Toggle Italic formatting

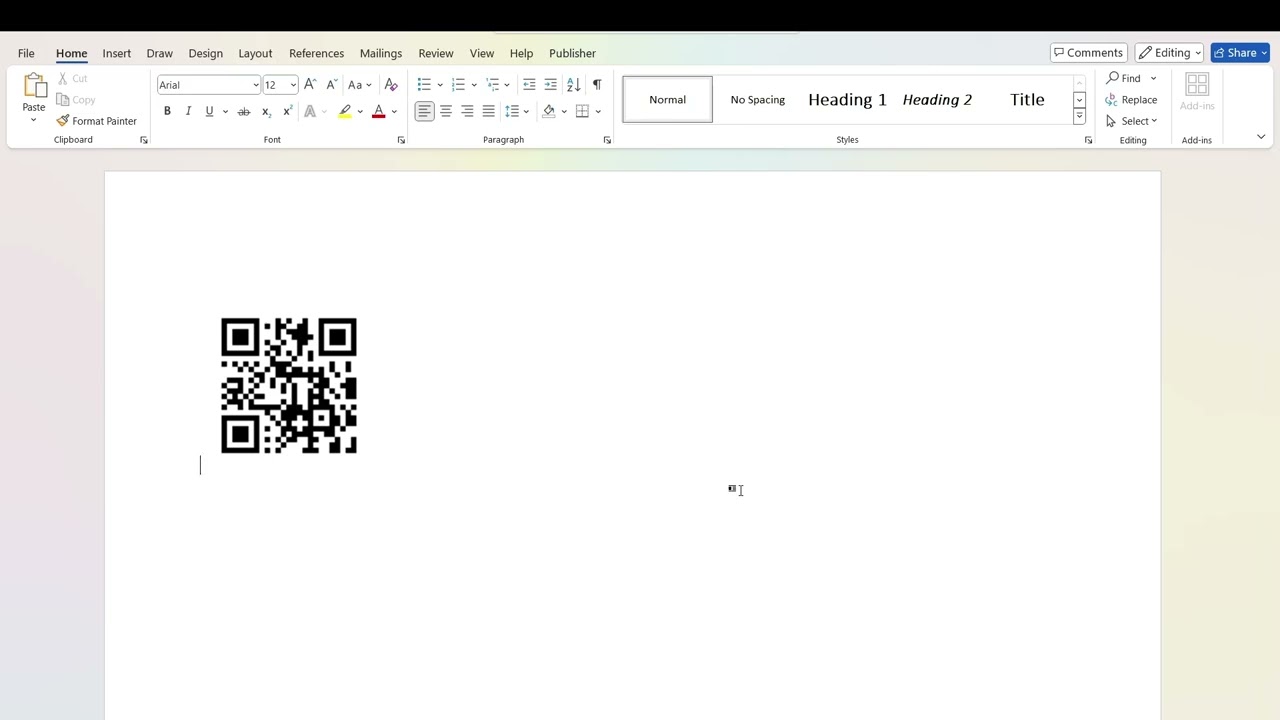pos(188,111)
